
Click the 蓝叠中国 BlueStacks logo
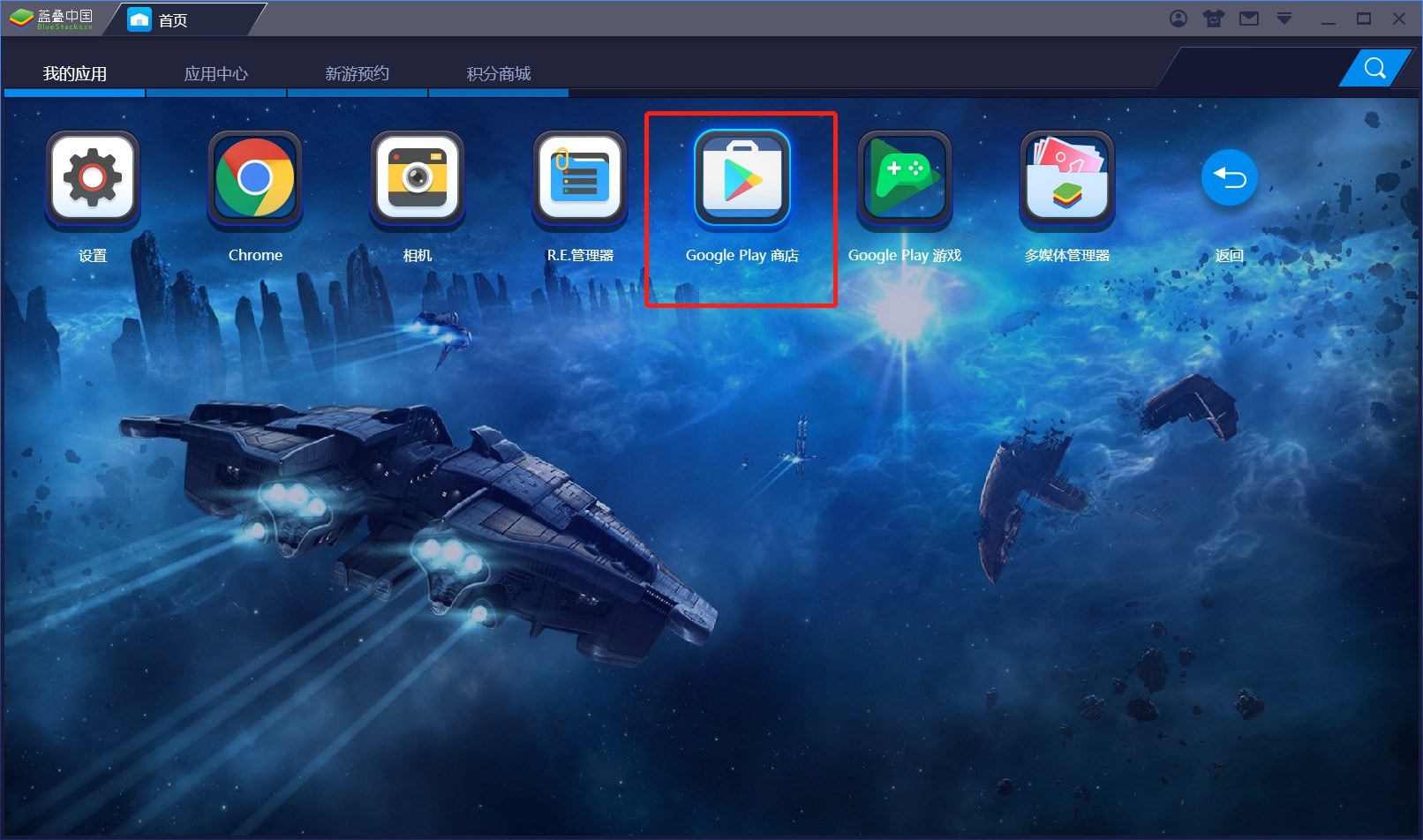point(51,19)
